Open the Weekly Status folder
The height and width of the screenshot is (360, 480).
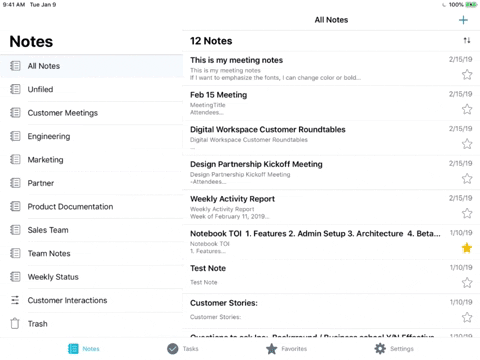[91, 277]
